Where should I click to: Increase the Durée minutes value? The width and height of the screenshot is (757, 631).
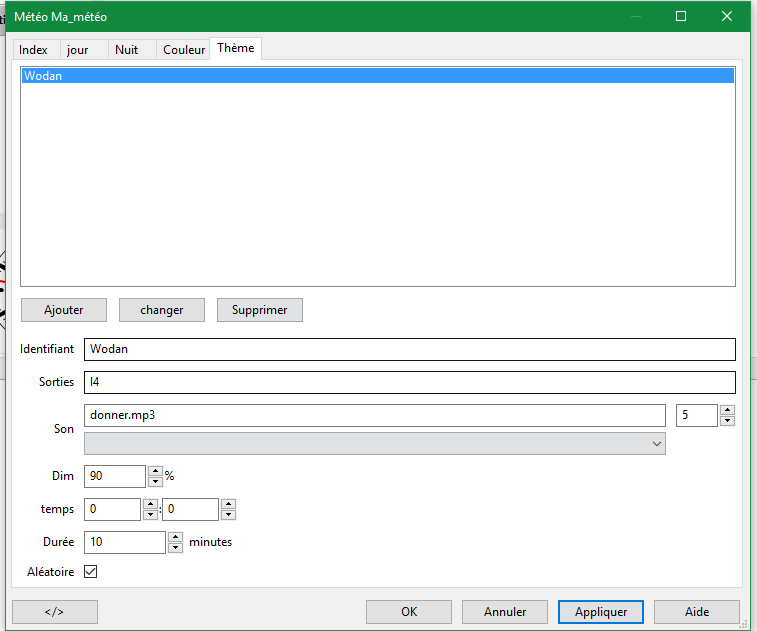175,537
